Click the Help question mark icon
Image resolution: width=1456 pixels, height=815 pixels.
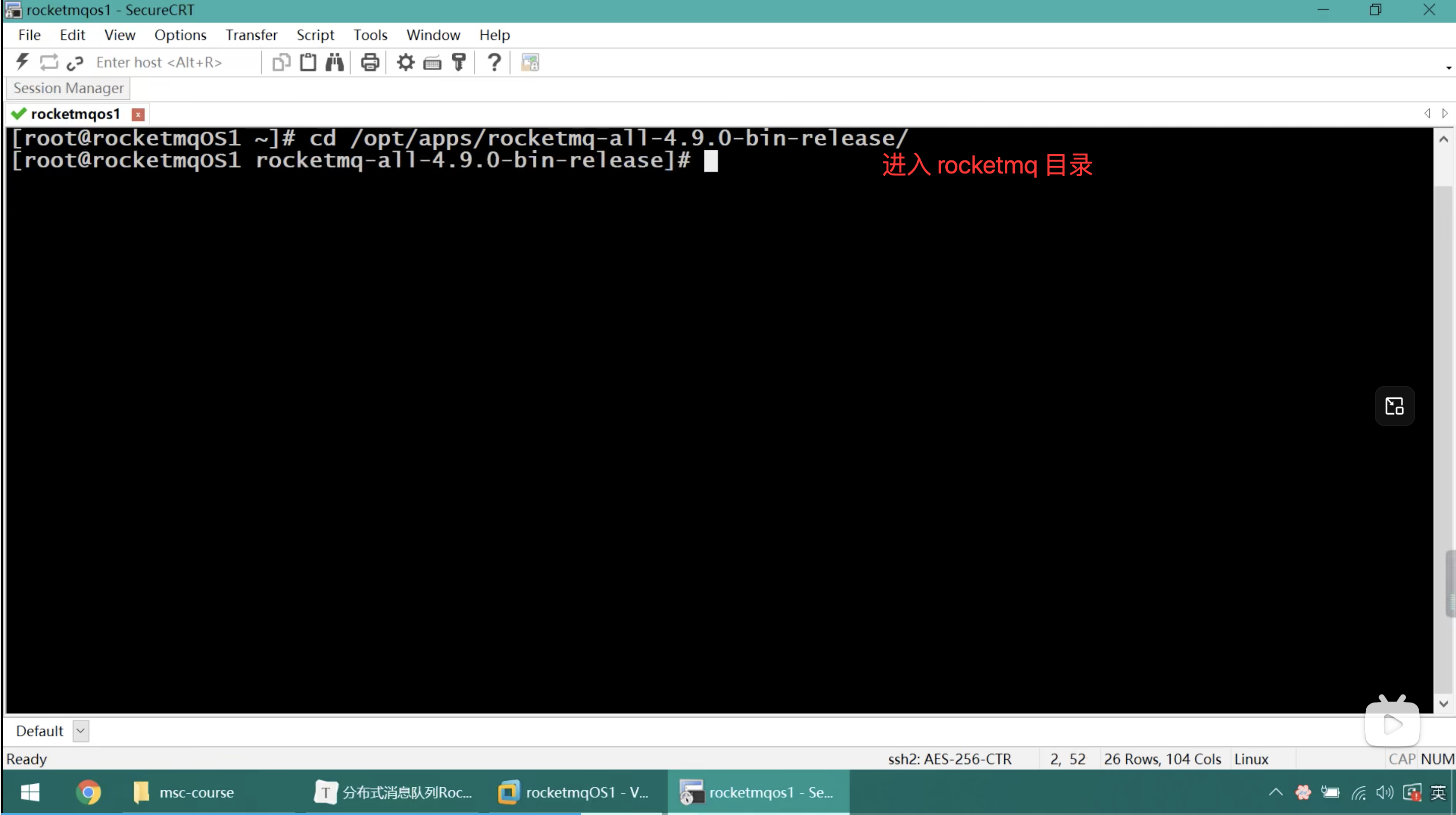tap(495, 62)
